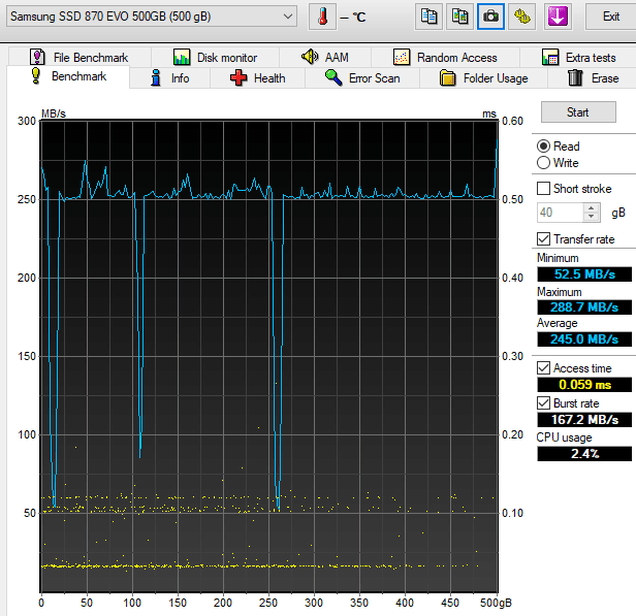This screenshot has width=636, height=616.
Task: Click the Benchmark lightbulb icon
Action: point(36,76)
